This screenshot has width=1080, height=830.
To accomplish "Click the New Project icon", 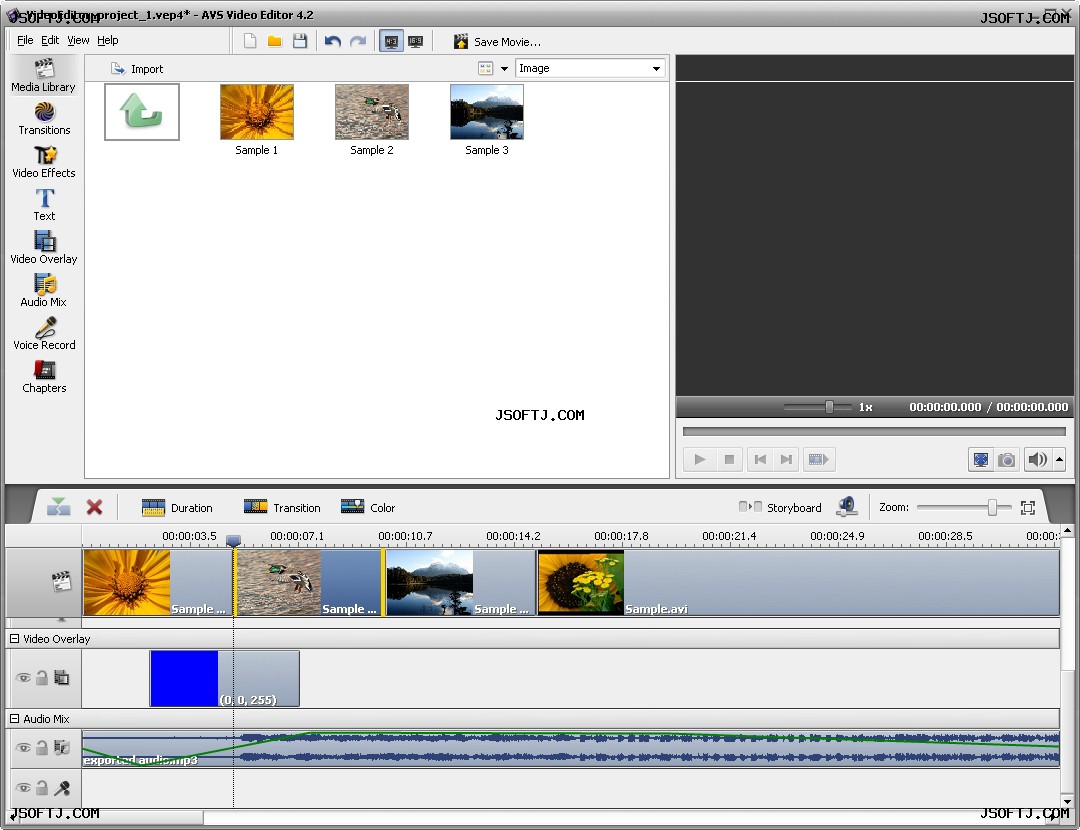I will pos(250,41).
